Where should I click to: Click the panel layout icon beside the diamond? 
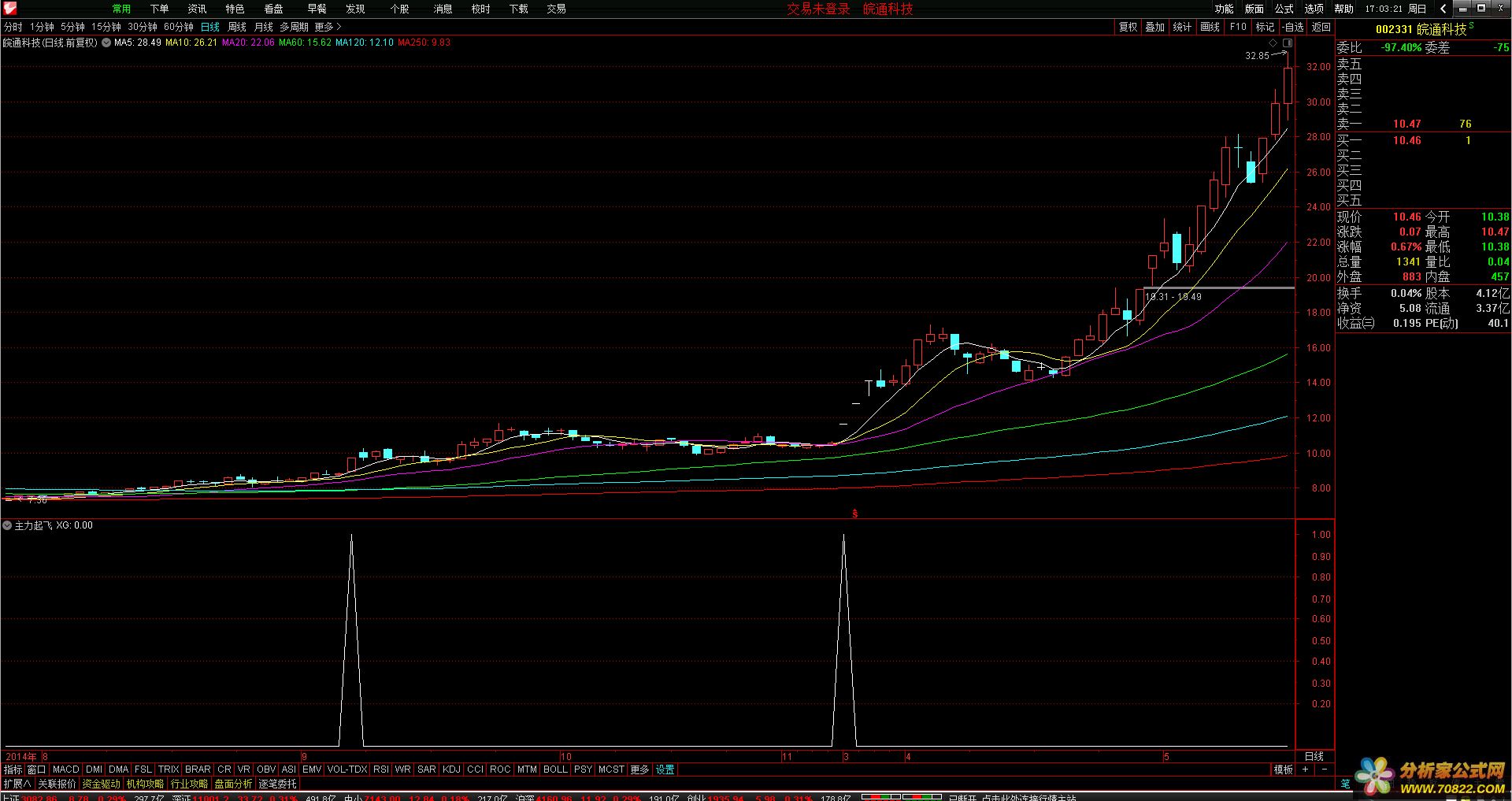click(1288, 43)
